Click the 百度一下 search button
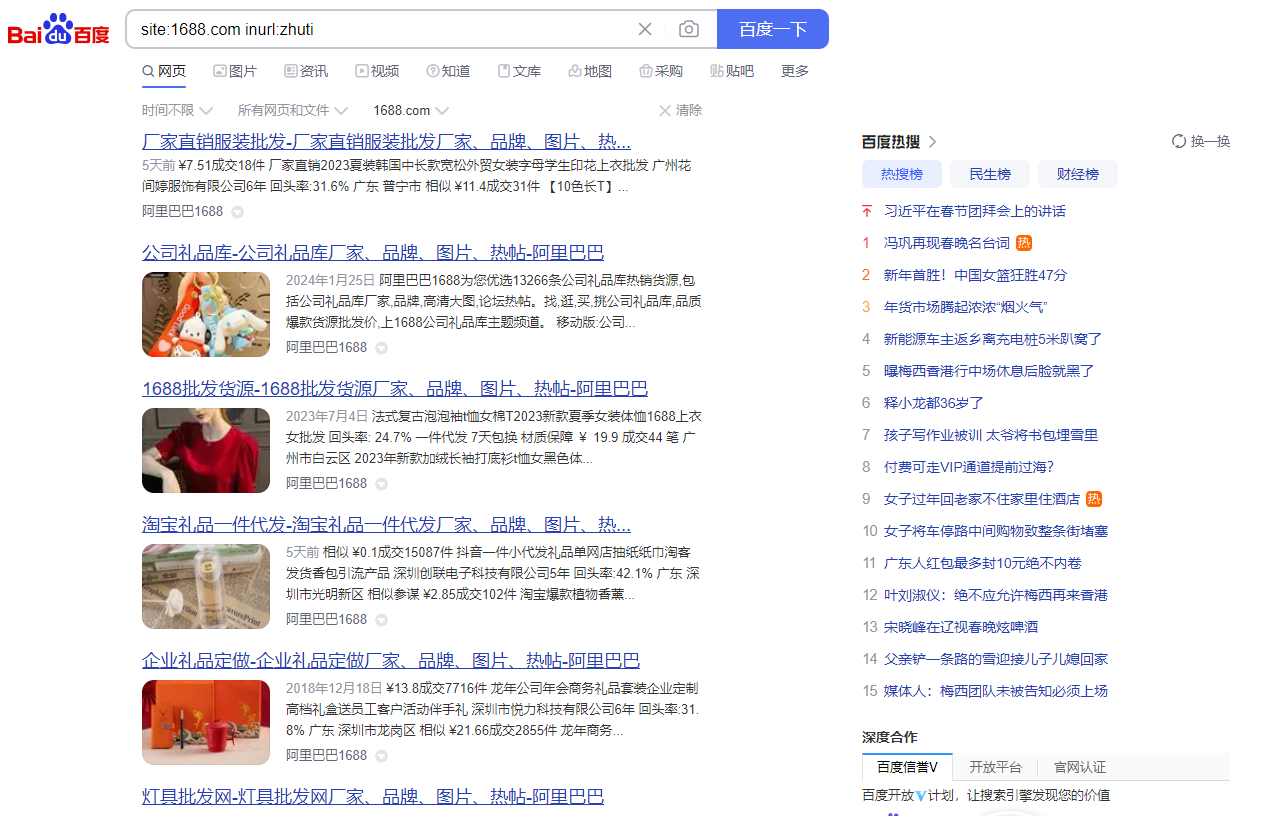The height and width of the screenshot is (816, 1265). click(x=773, y=29)
